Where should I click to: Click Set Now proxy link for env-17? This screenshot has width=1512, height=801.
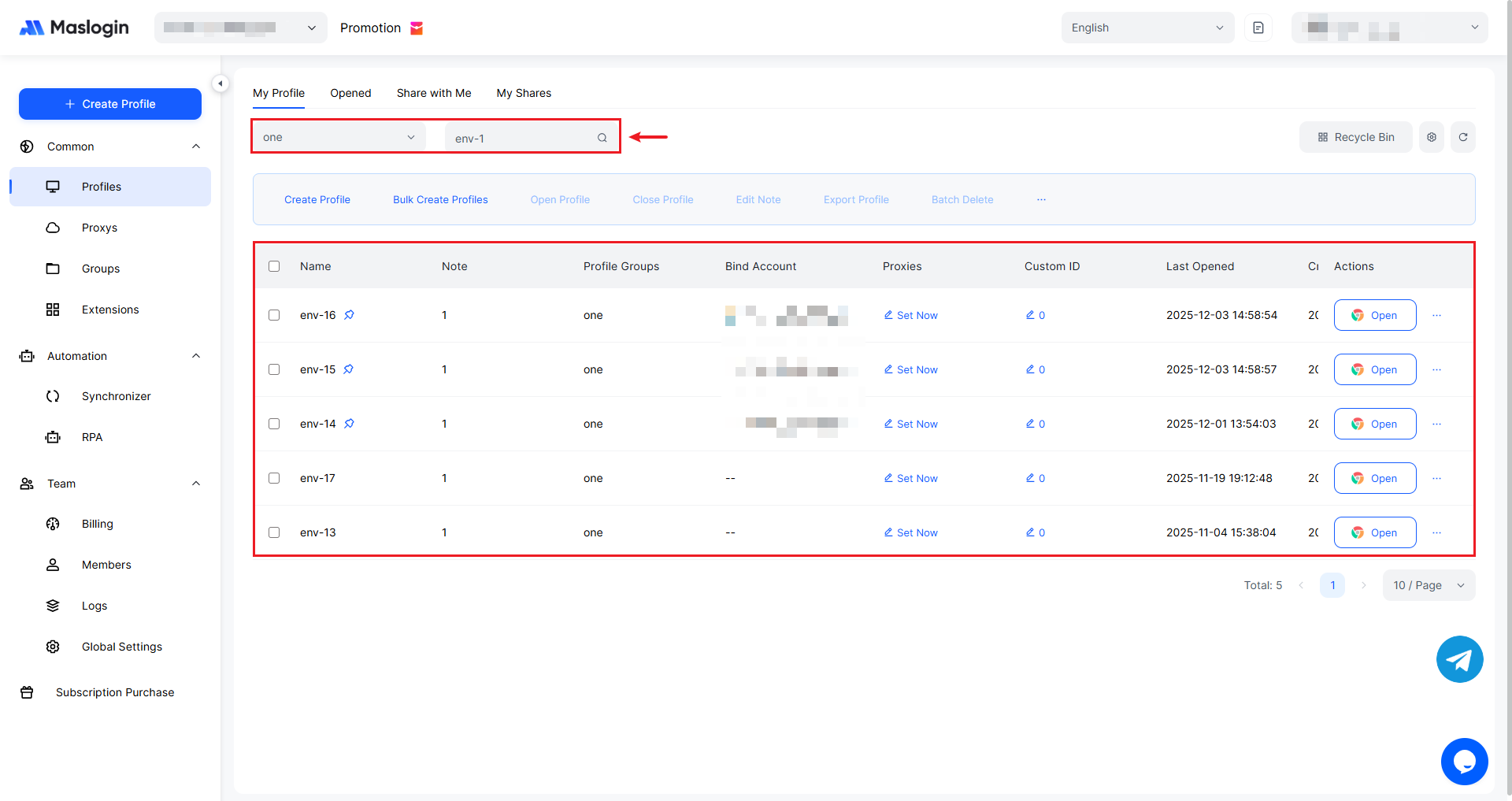pos(911,478)
